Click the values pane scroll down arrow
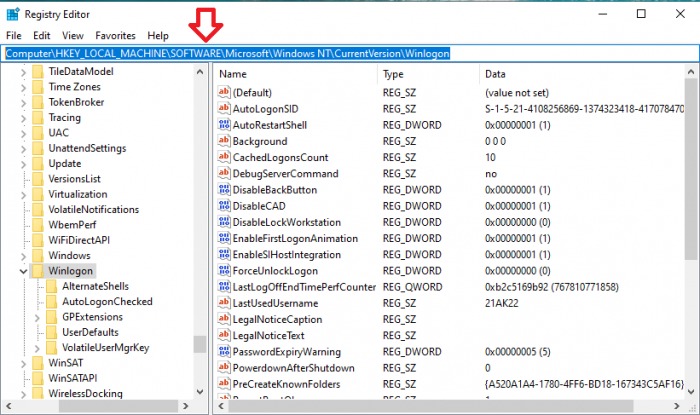Viewport: 700px width, 415px height. click(x=691, y=392)
